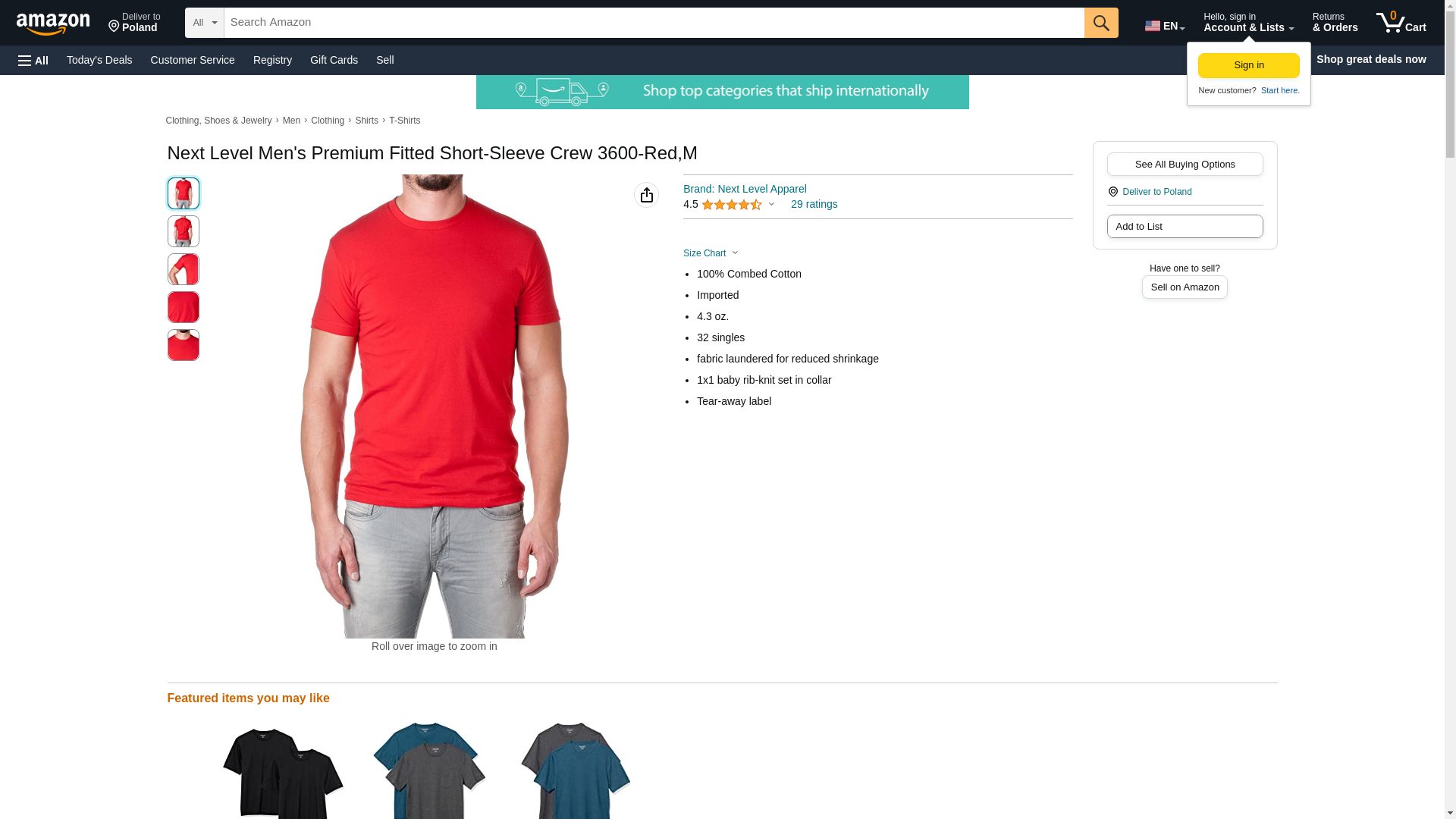
Task: Open the shopping cart icon
Action: (x=1401, y=22)
